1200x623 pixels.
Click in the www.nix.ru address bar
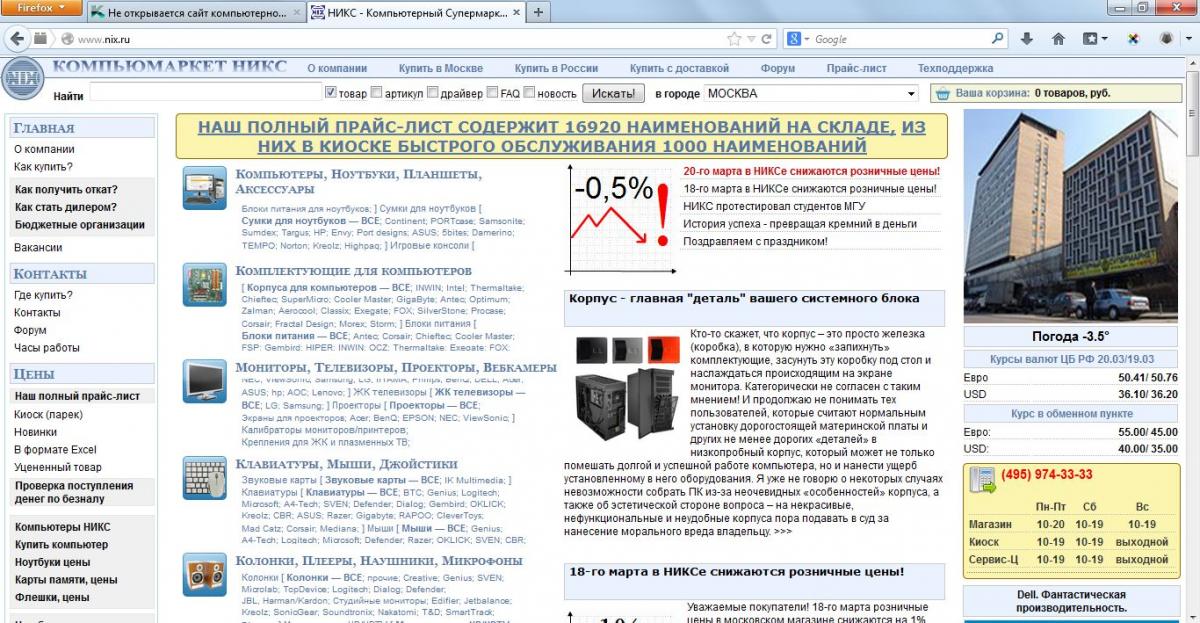pyautogui.click(x=400, y=39)
